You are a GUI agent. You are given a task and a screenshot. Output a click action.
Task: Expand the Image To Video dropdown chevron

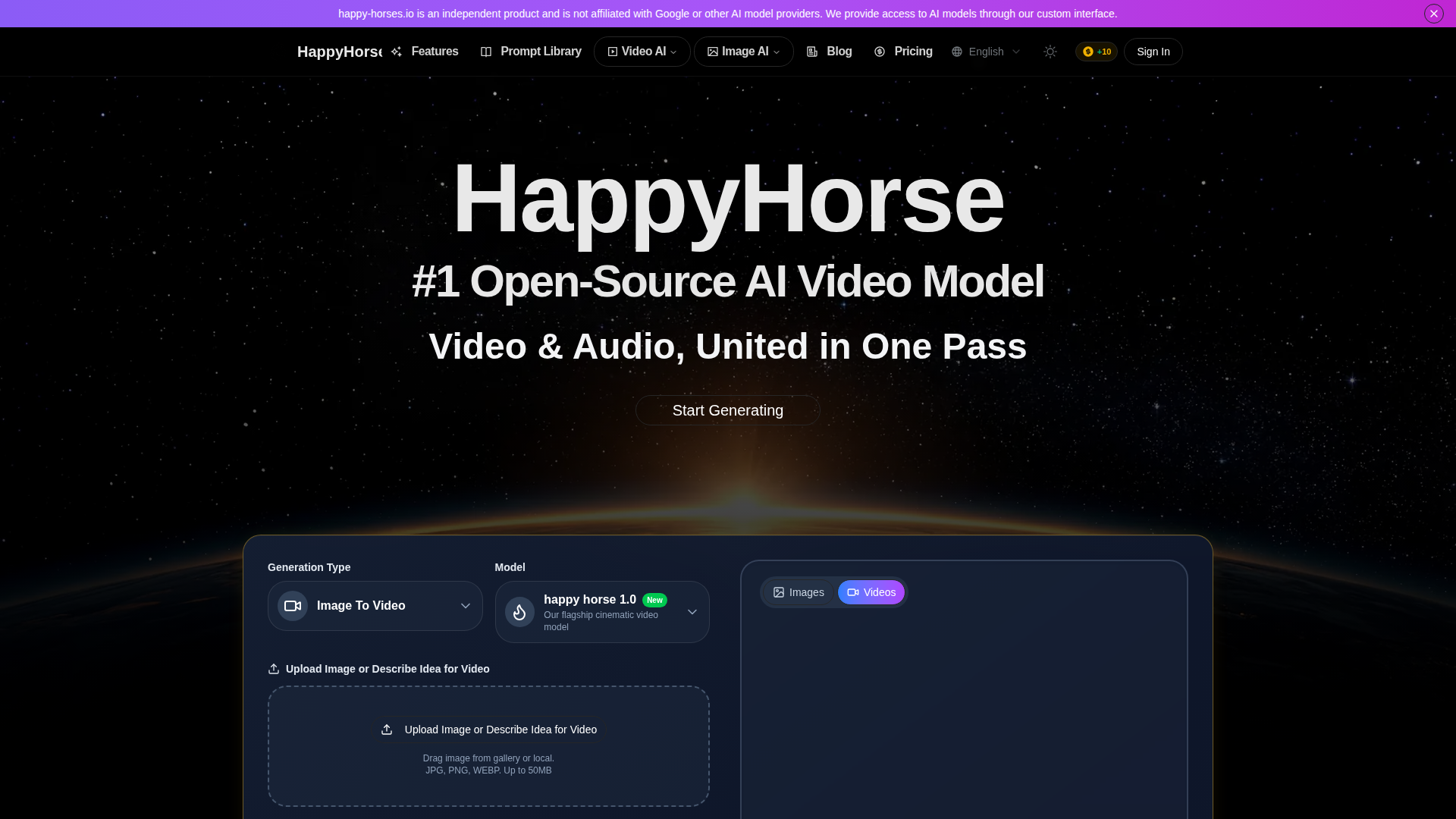click(466, 606)
